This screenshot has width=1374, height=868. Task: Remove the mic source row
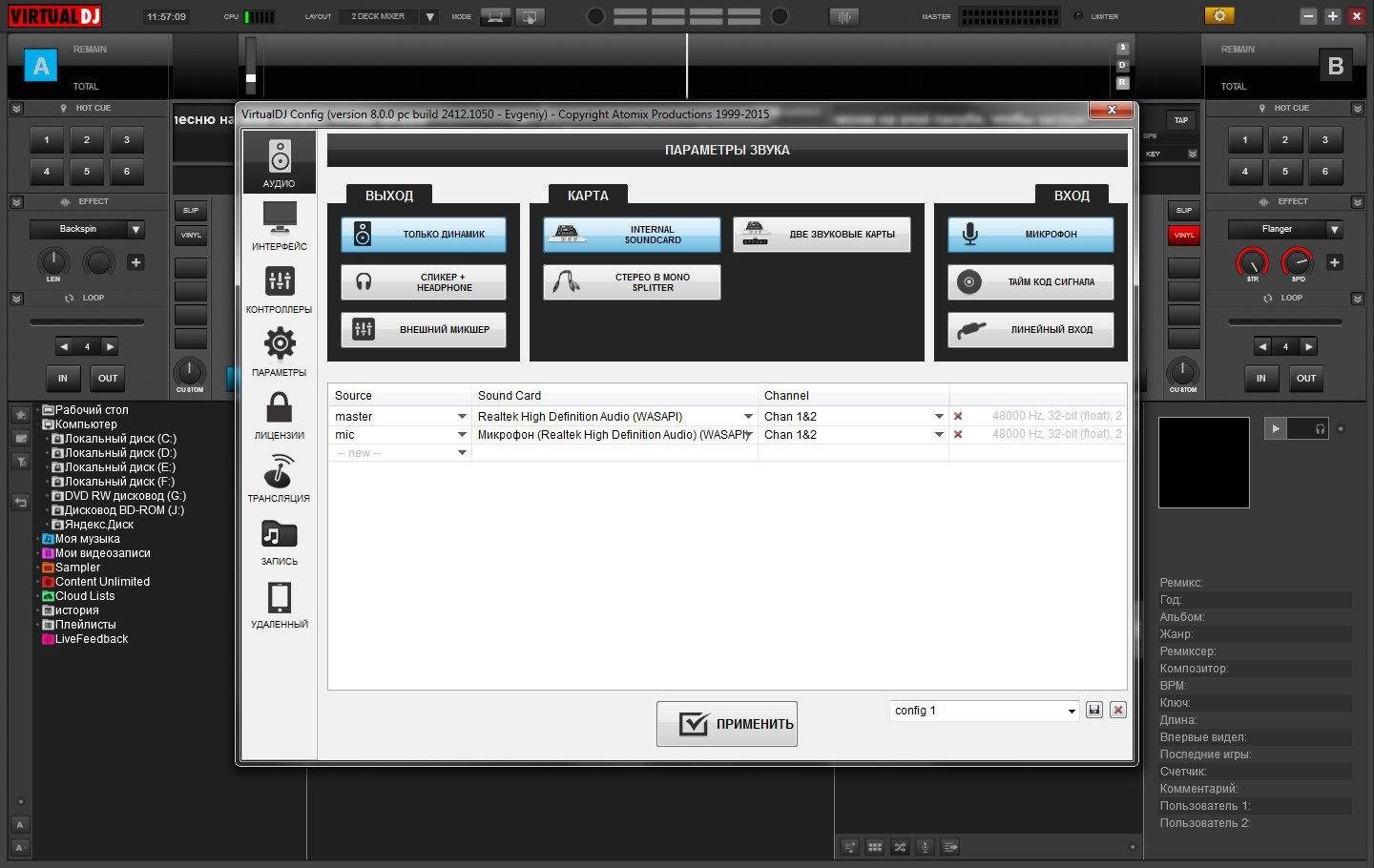pyautogui.click(x=958, y=434)
